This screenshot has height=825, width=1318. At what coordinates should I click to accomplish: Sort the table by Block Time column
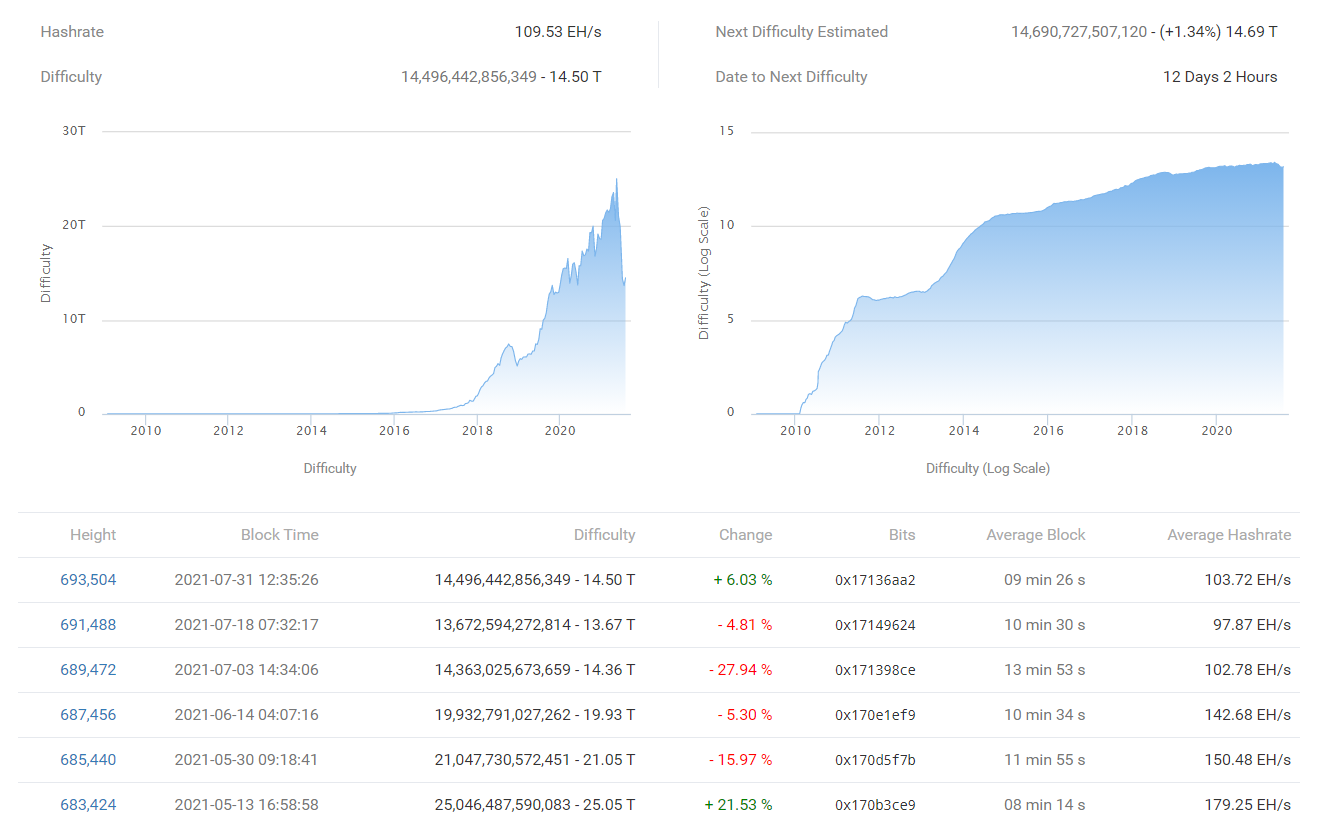280,534
